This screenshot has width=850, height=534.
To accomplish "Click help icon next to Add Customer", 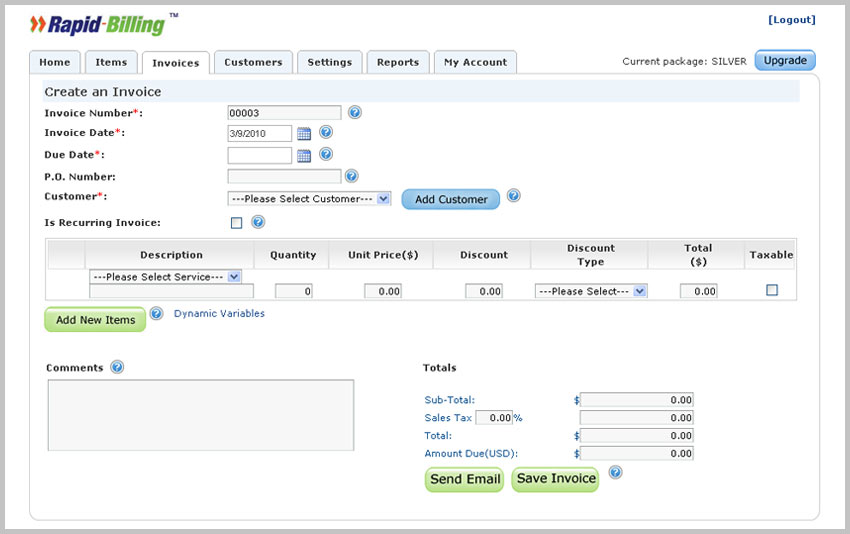I will (x=513, y=196).
